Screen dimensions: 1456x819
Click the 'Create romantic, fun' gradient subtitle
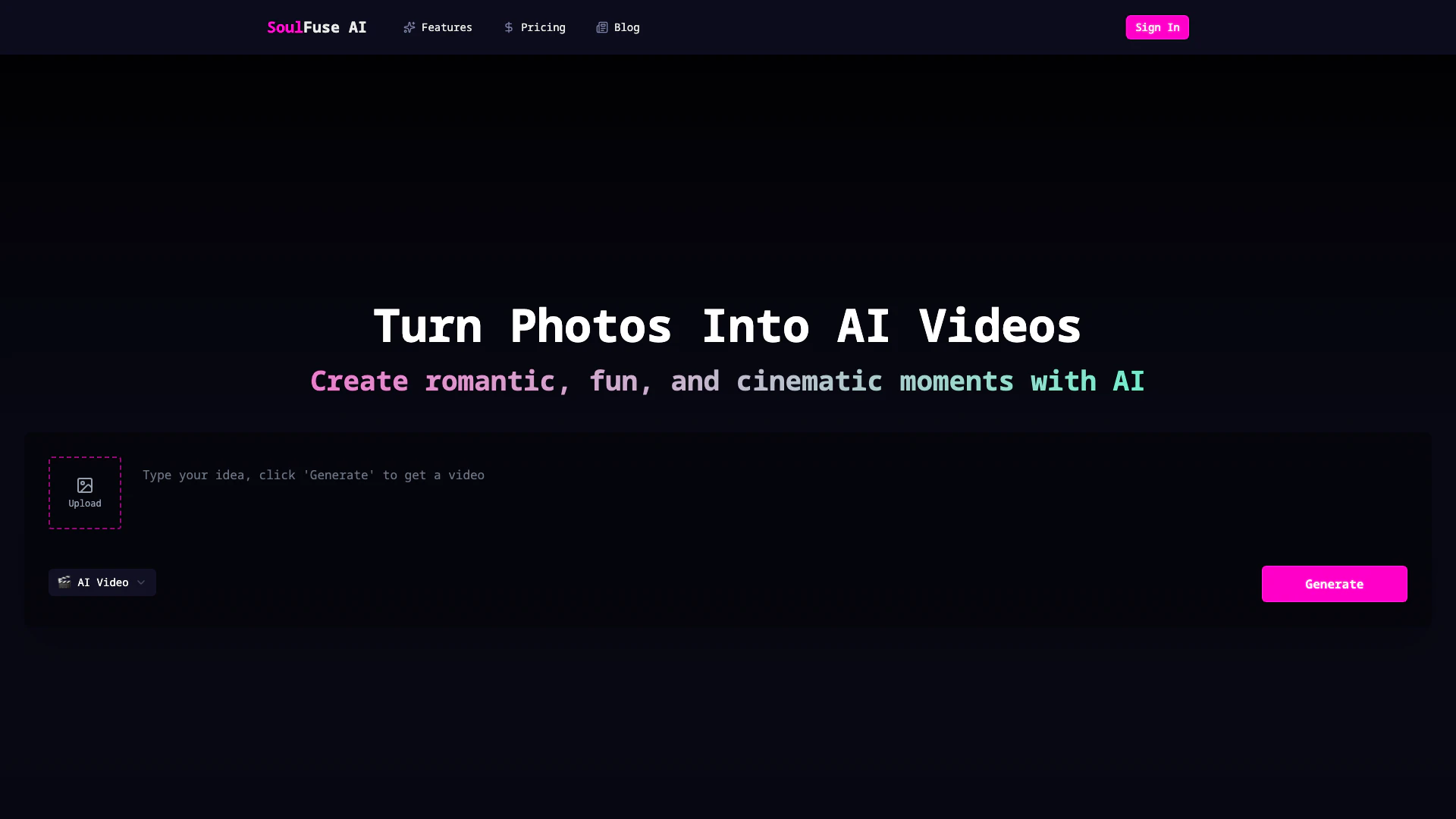point(726,381)
